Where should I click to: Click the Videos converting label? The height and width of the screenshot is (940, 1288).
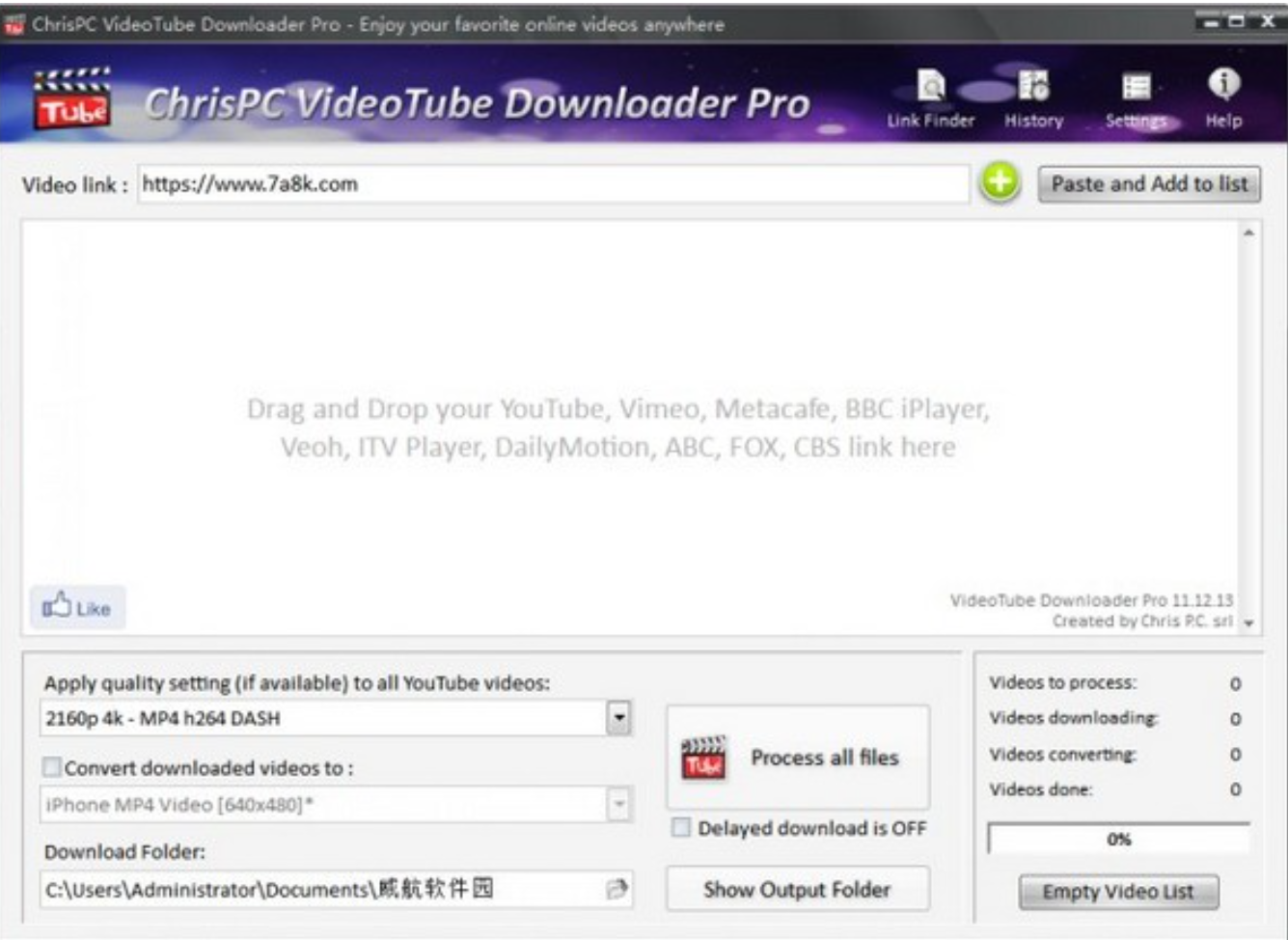(x=1062, y=754)
